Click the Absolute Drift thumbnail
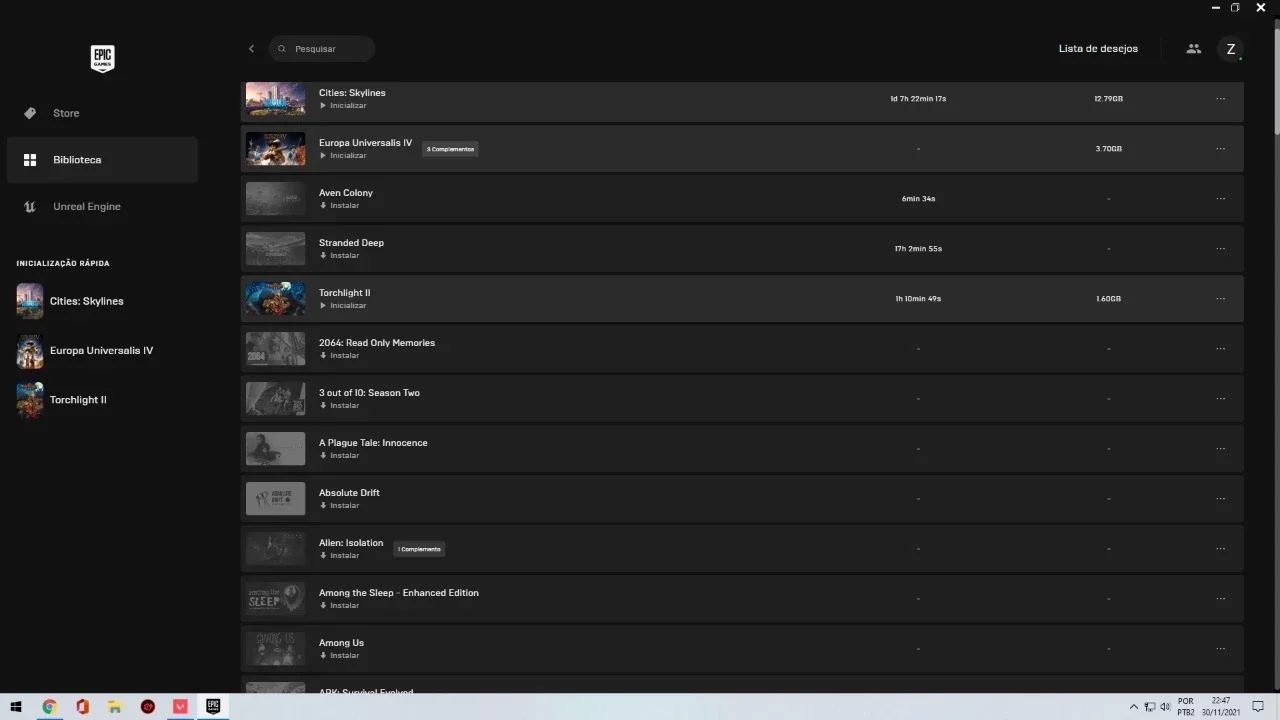This screenshot has width=1280, height=720. click(x=275, y=499)
